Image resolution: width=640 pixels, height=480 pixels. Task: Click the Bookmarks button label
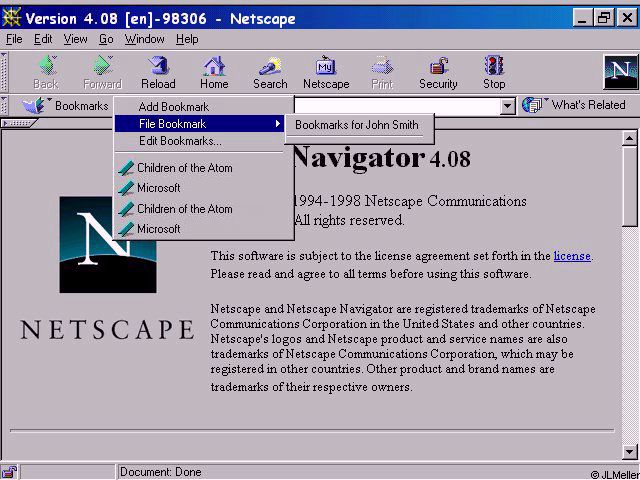tap(82, 106)
